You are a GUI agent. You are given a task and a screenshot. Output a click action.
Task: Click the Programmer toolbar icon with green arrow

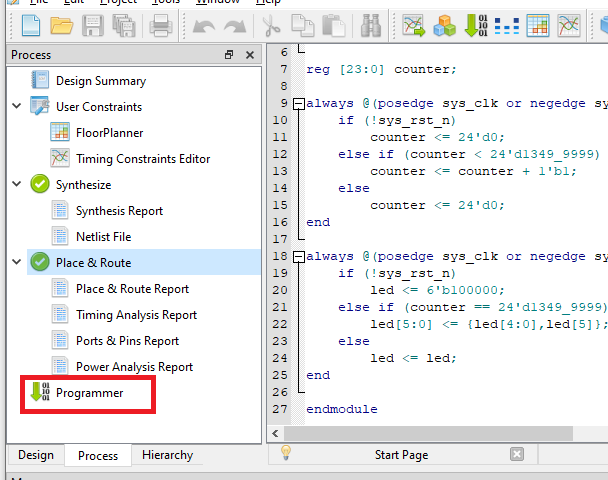477,25
